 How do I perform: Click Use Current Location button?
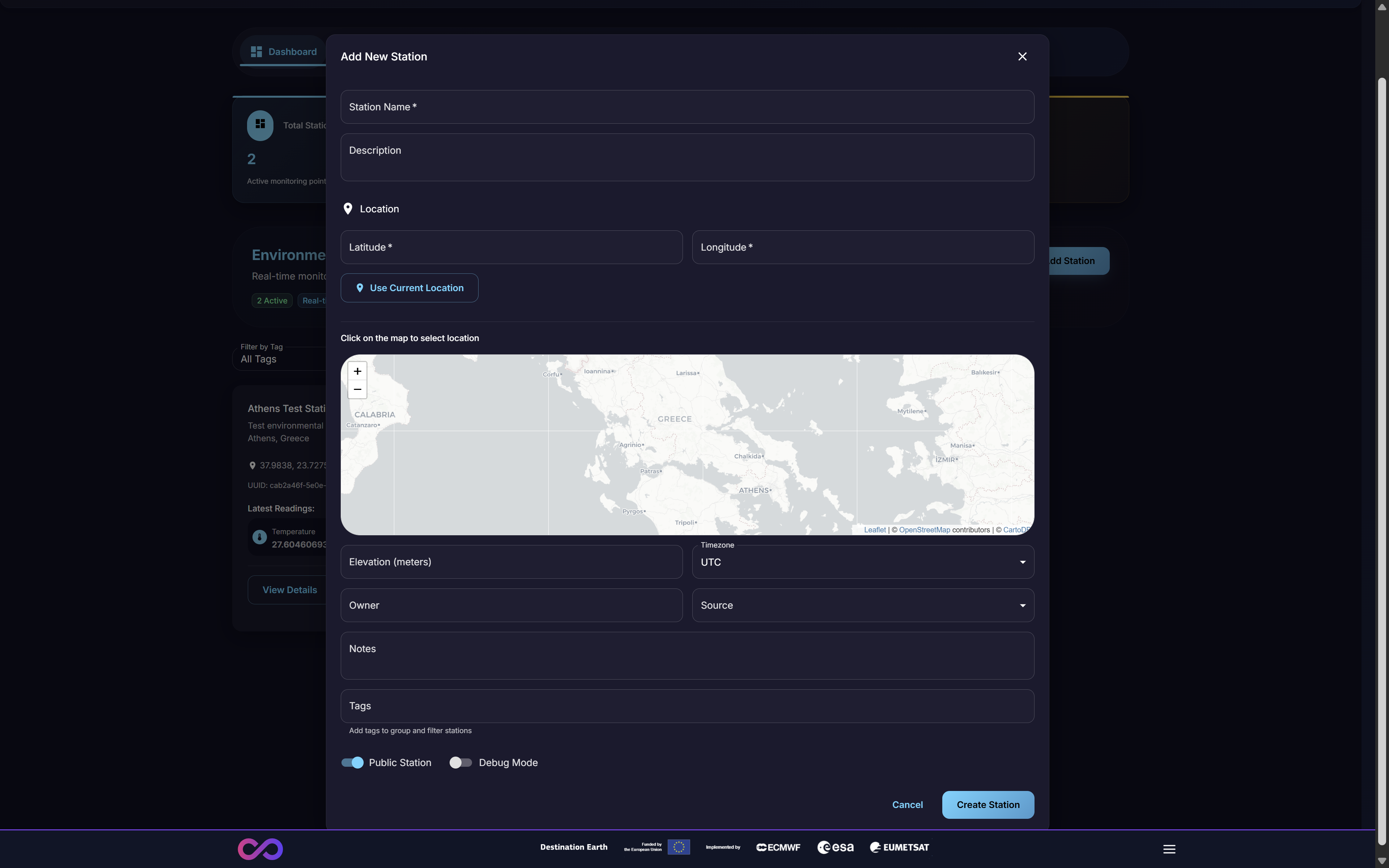pos(409,288)
